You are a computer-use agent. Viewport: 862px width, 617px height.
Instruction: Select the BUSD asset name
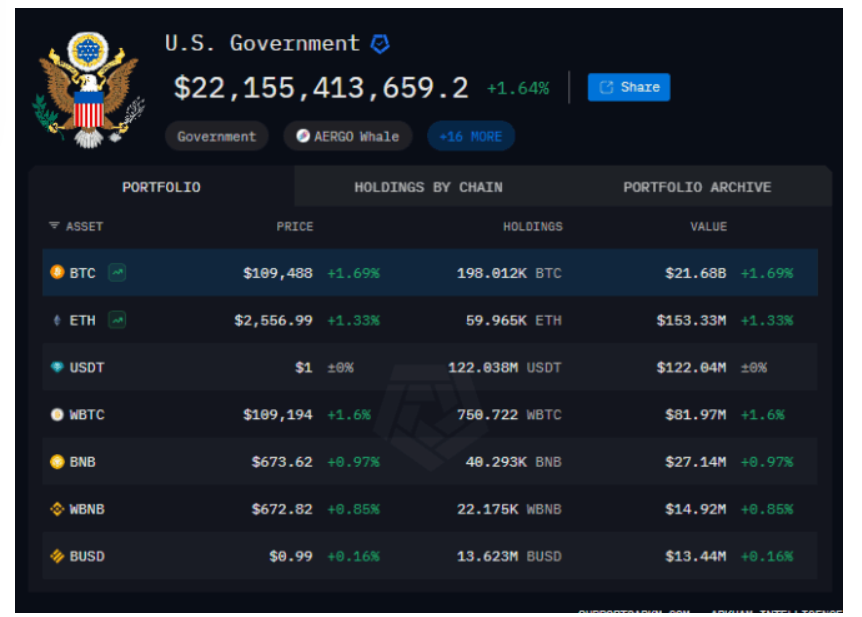[87, 557]
